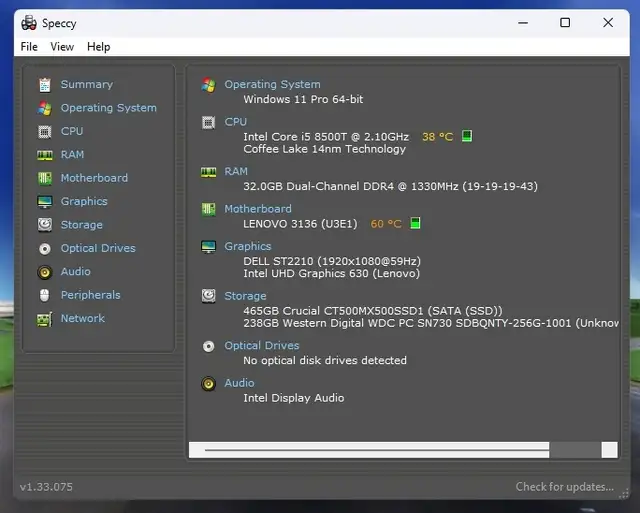Select Operating System in the sidebar
640x513 pixels.
[109, 108]
